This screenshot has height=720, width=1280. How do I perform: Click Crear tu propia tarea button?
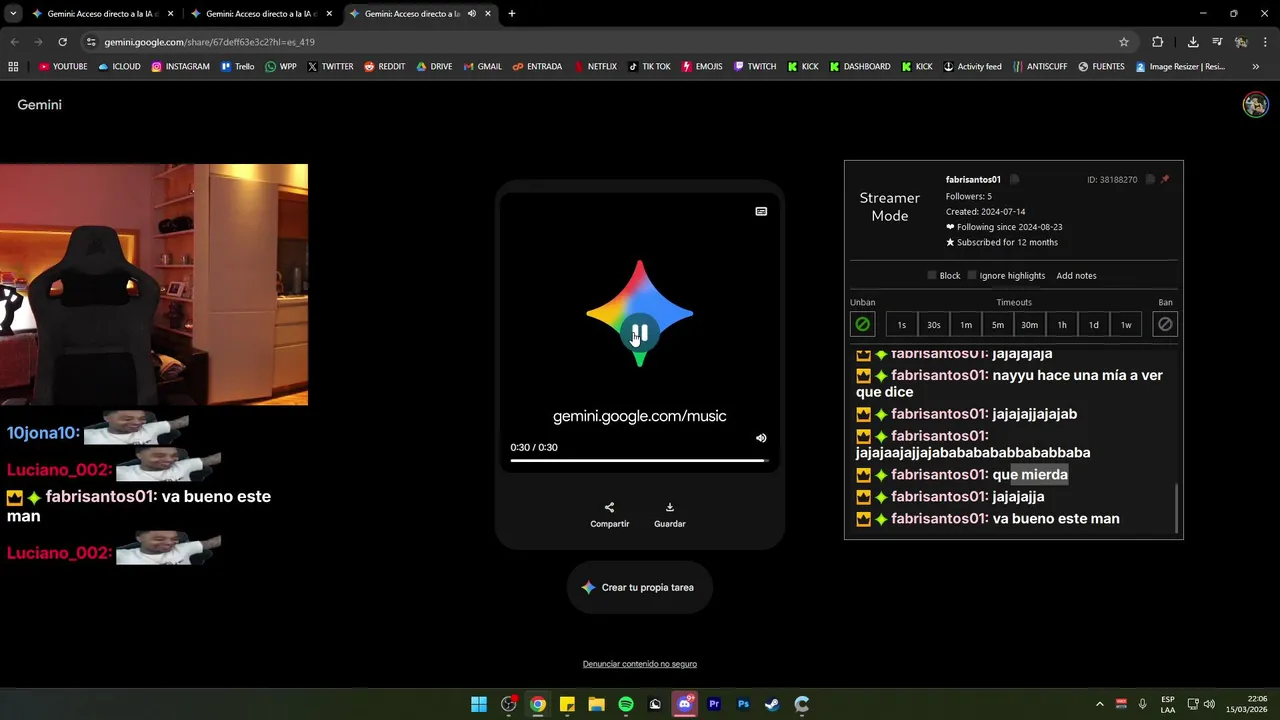click(x=640, y=588)
